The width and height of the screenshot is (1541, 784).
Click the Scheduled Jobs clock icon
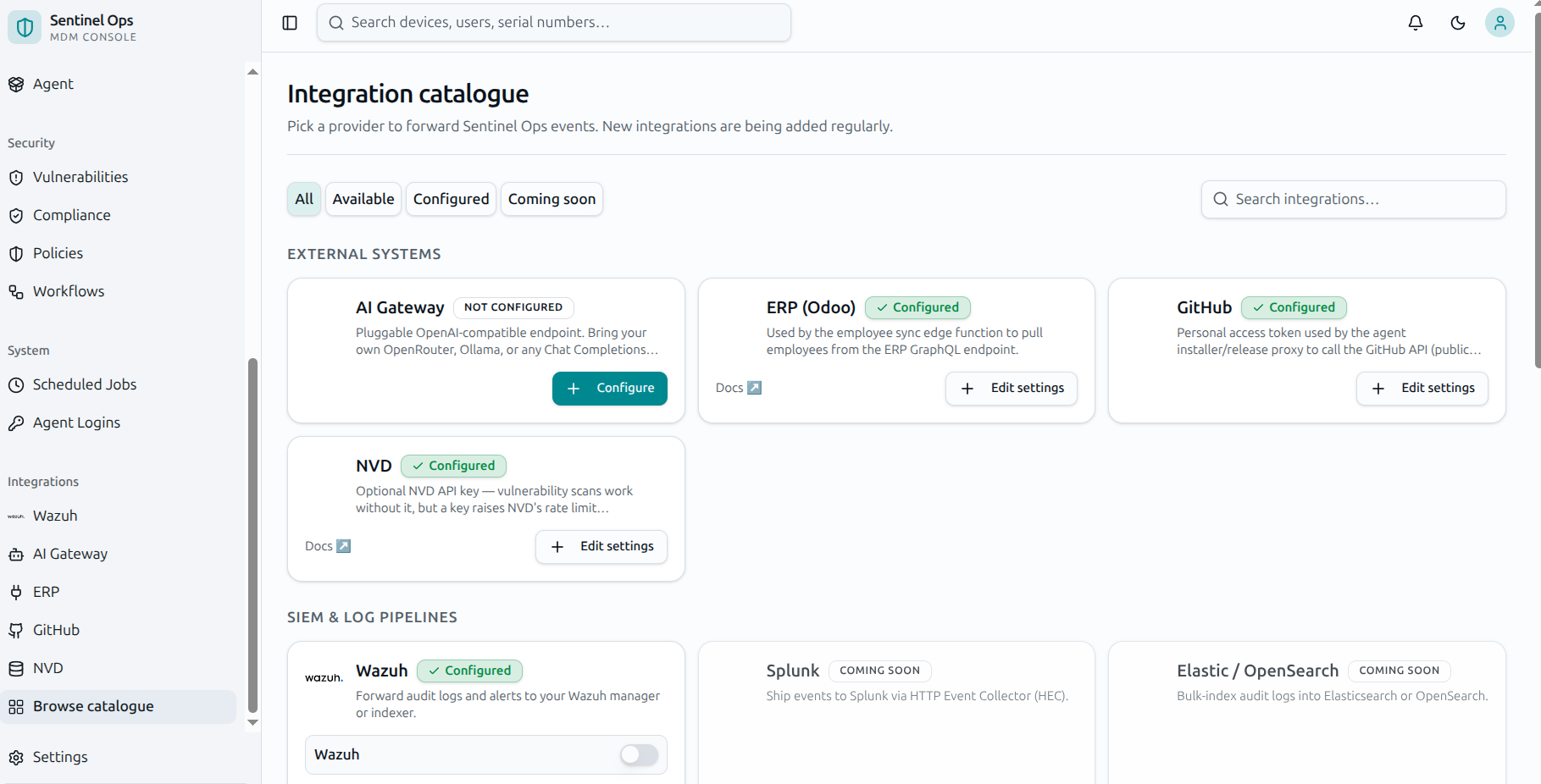[16, 385]
